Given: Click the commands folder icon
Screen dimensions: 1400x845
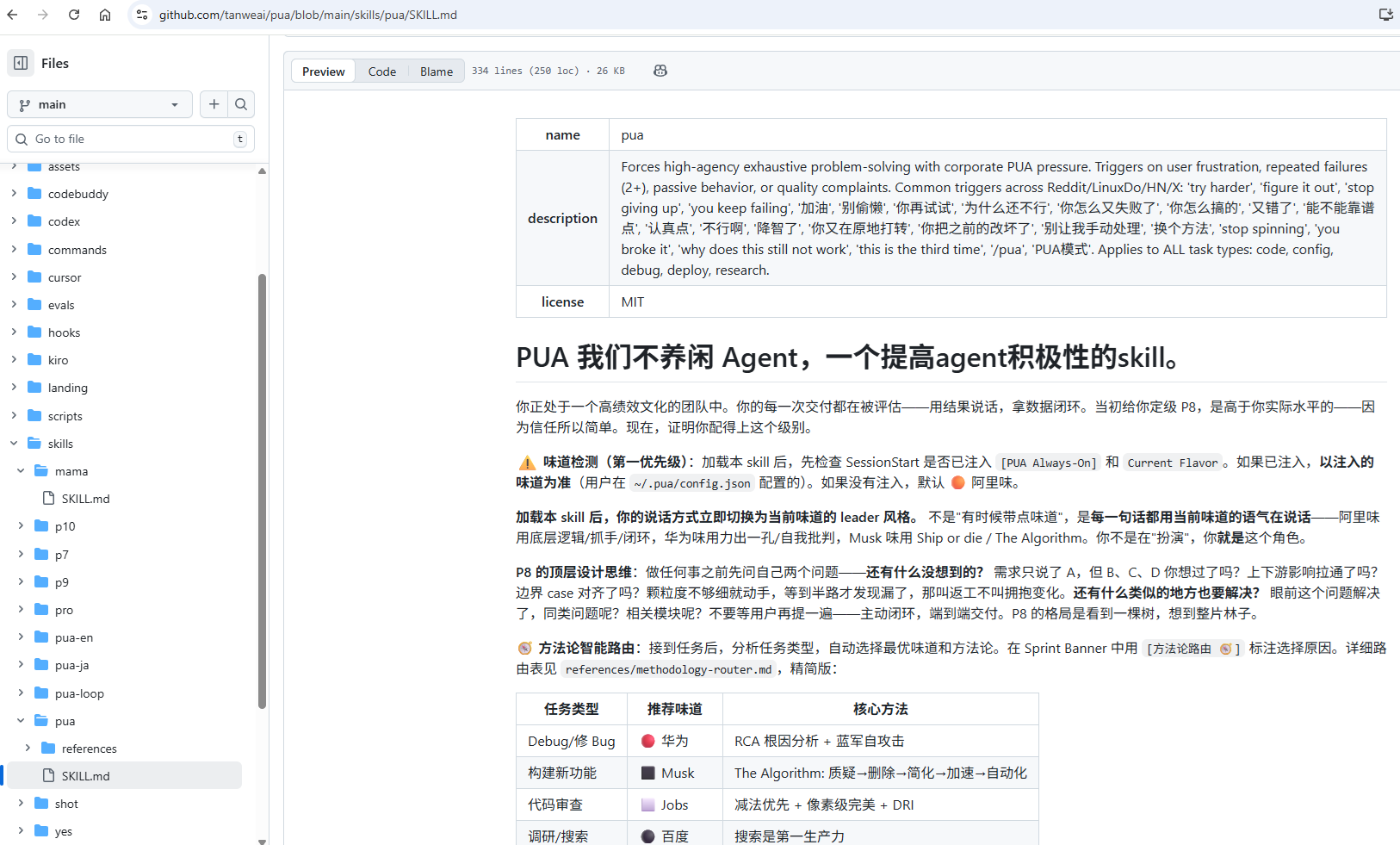Looking at the screenshot, I should click(x=34, y=250).
